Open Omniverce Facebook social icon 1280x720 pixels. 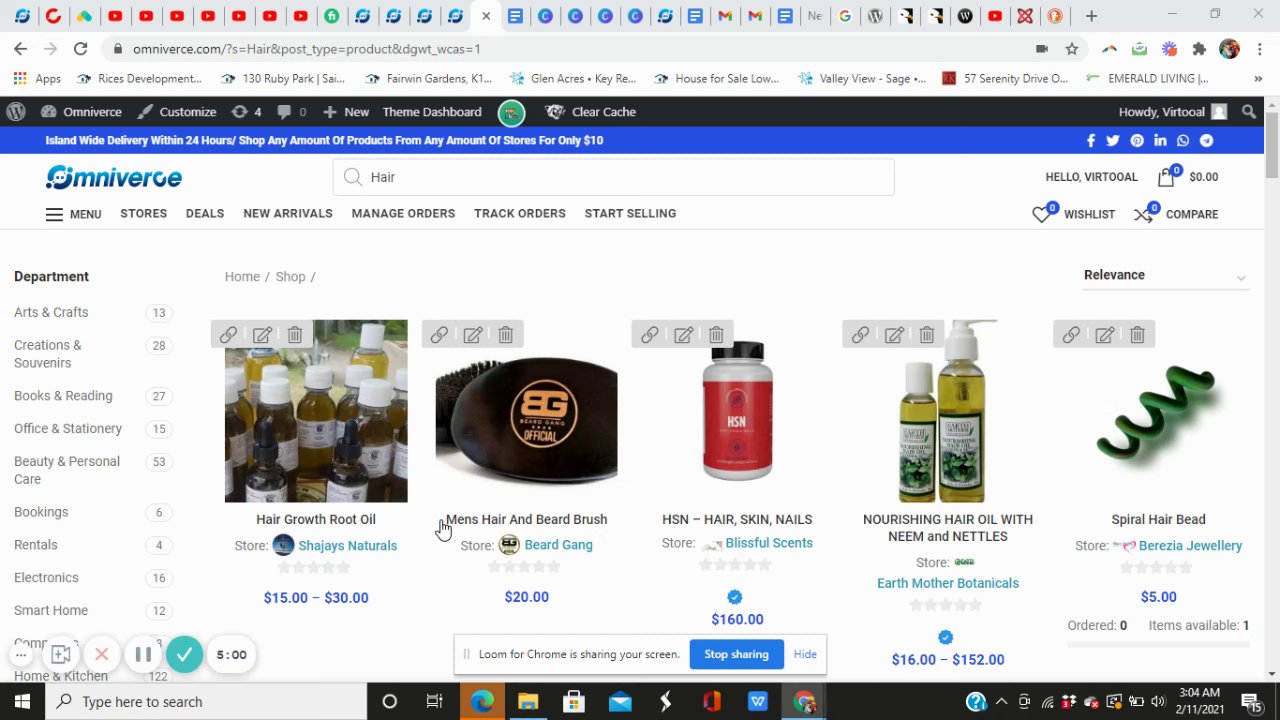[x=1091, y=141]
